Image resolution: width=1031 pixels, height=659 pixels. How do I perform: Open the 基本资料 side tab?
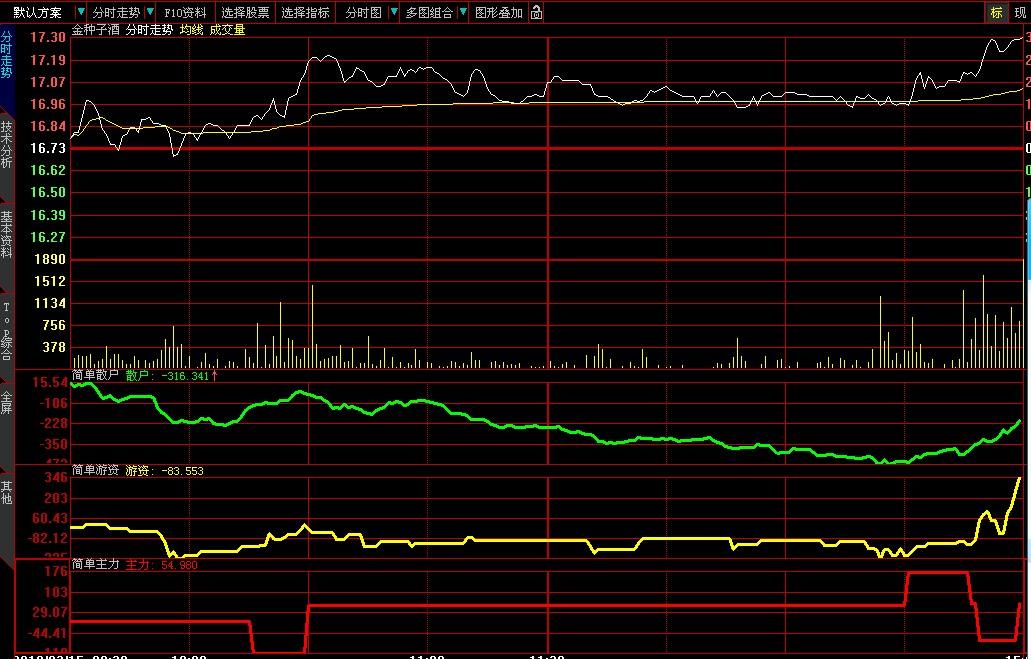pos(7,234)
